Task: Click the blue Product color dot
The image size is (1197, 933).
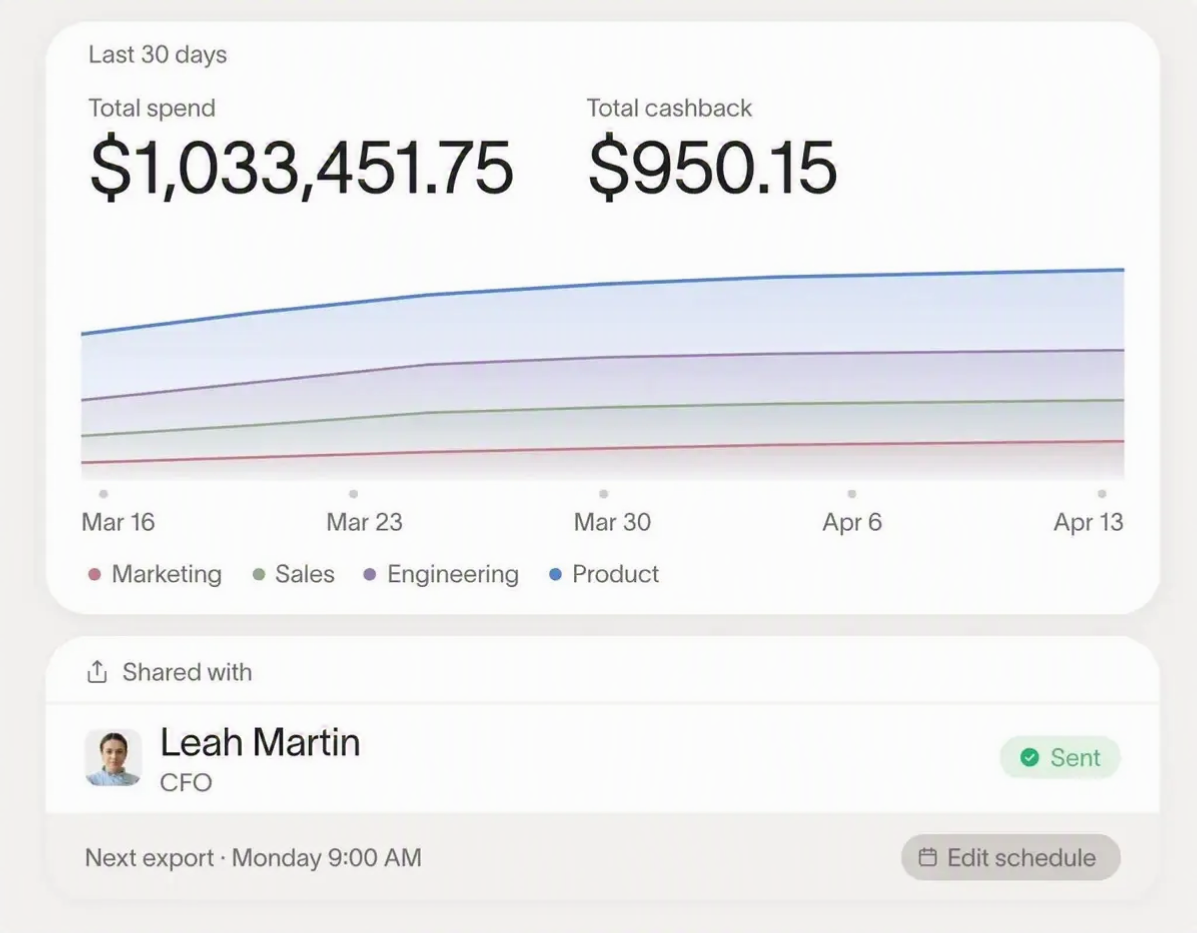Action: (556, 574)
